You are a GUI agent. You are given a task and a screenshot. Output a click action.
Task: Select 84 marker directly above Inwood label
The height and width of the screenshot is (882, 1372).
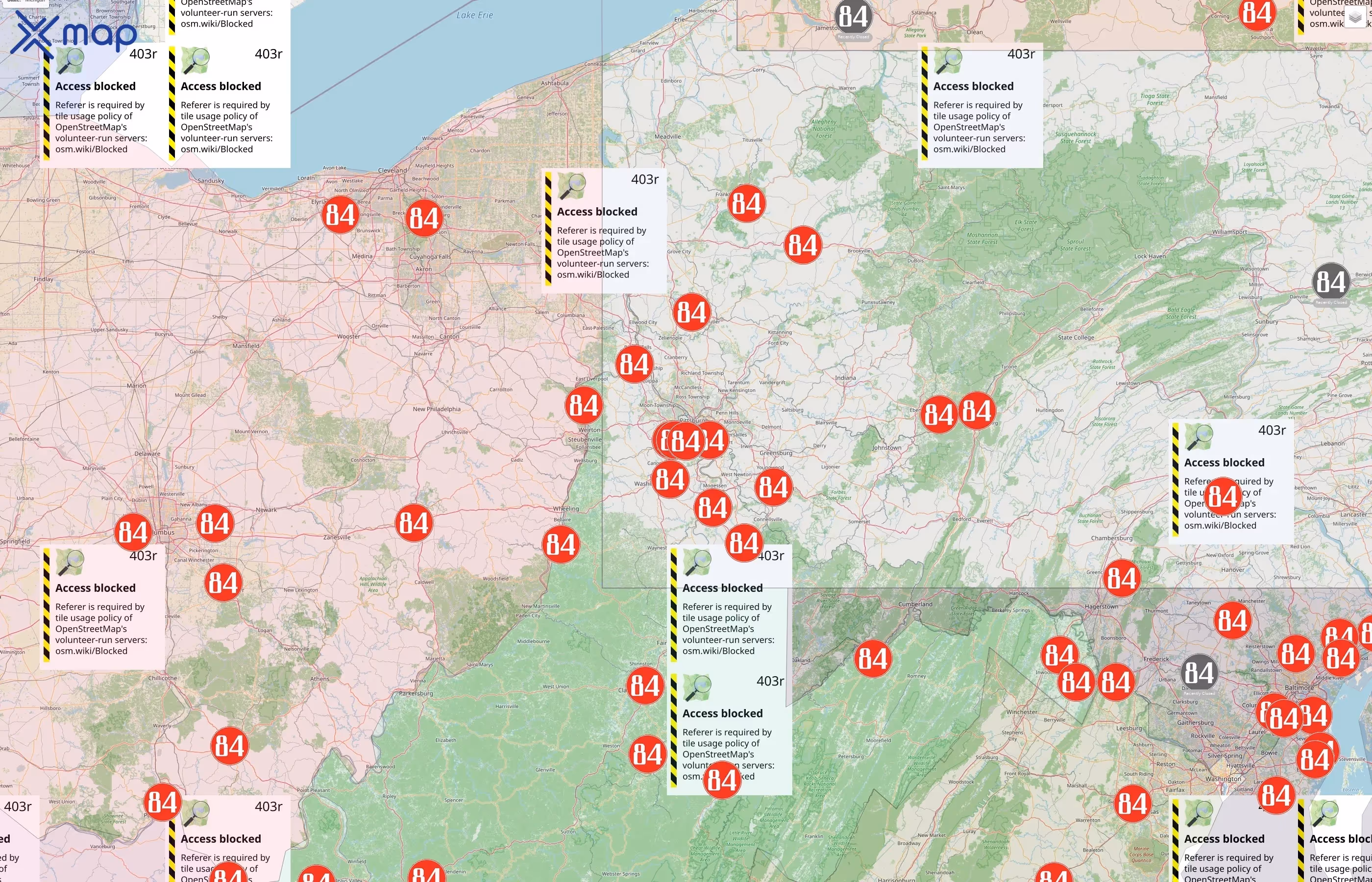click(1060, 655)
